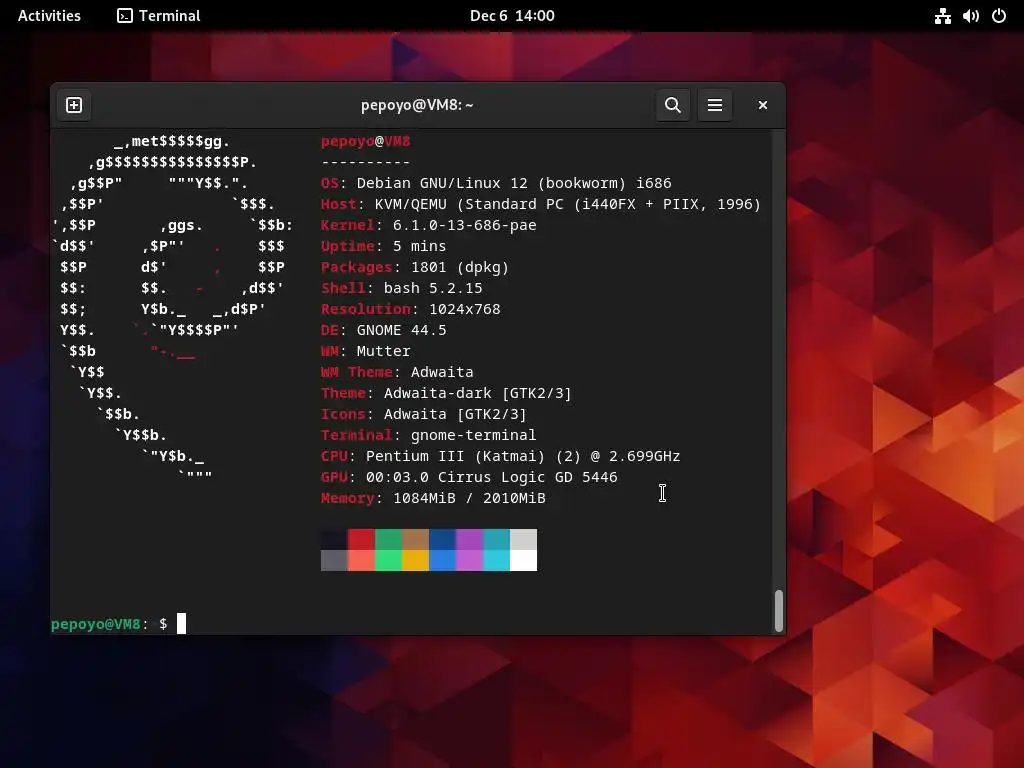
Task: Click the wired network status icon
Action: pyautogui.click(x=942, y=16)
